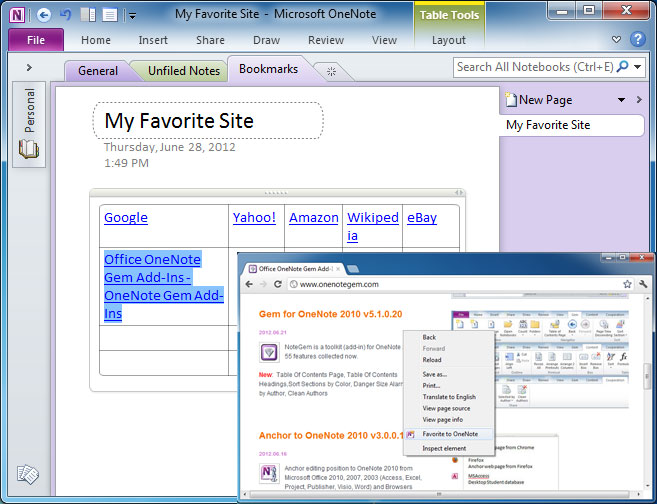Select the My Favorite Site page tab
The width and height of the screenshot is (657, 504).
[572, 125]
